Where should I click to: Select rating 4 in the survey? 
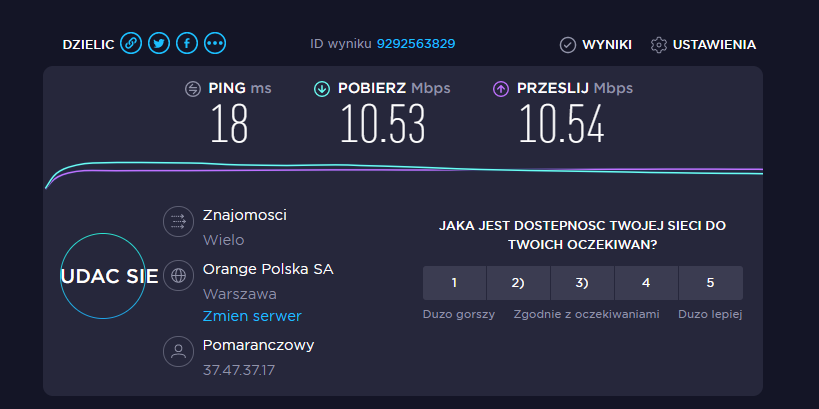tap(646, 283)
